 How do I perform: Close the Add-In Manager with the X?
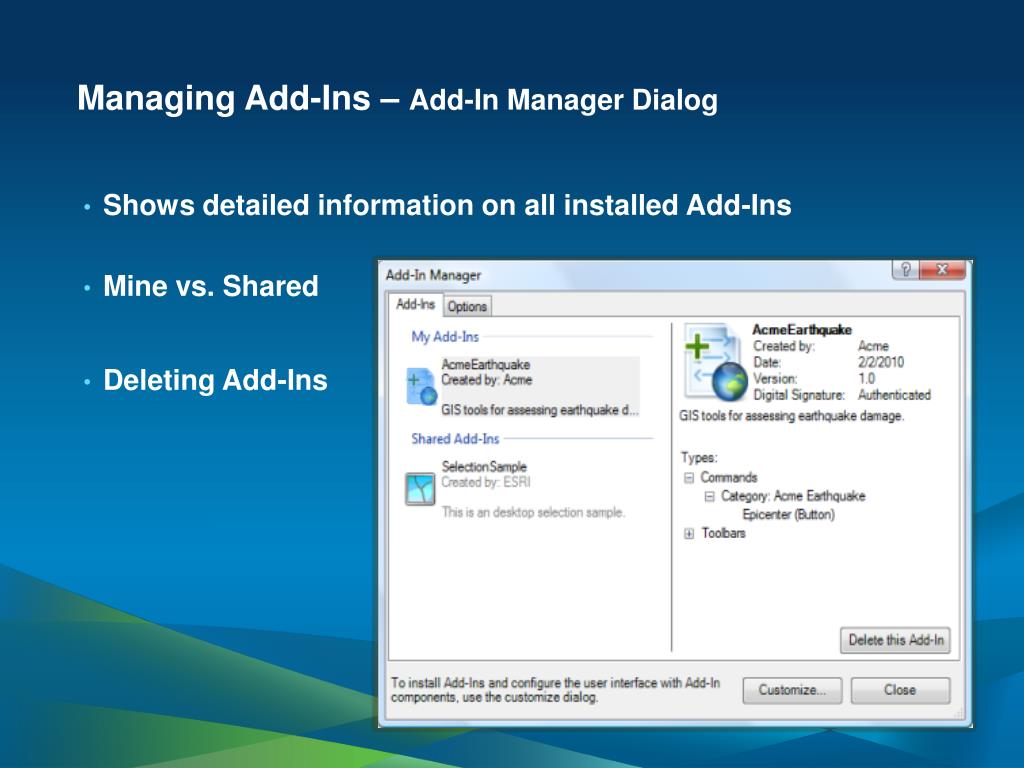[942, 270]
